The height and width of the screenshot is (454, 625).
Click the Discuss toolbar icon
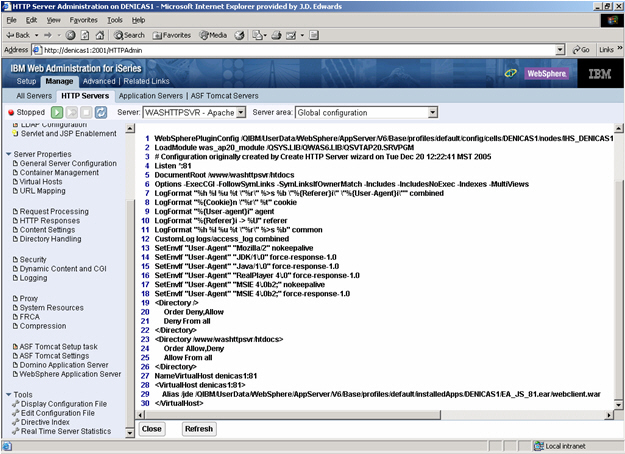[314, 35]
